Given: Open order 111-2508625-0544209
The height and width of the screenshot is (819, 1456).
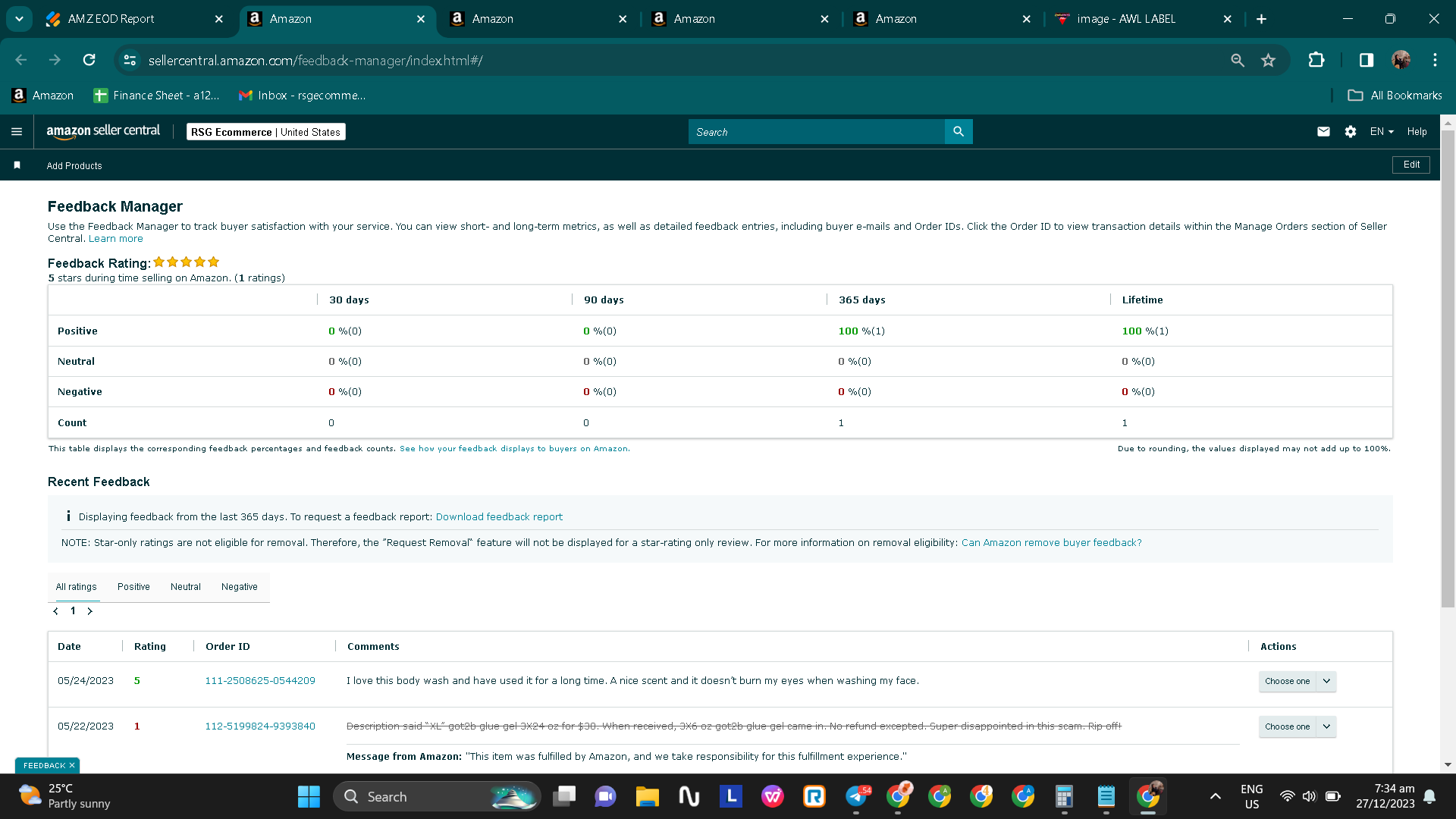Looking at the screenshot, I should click(260, 681).
